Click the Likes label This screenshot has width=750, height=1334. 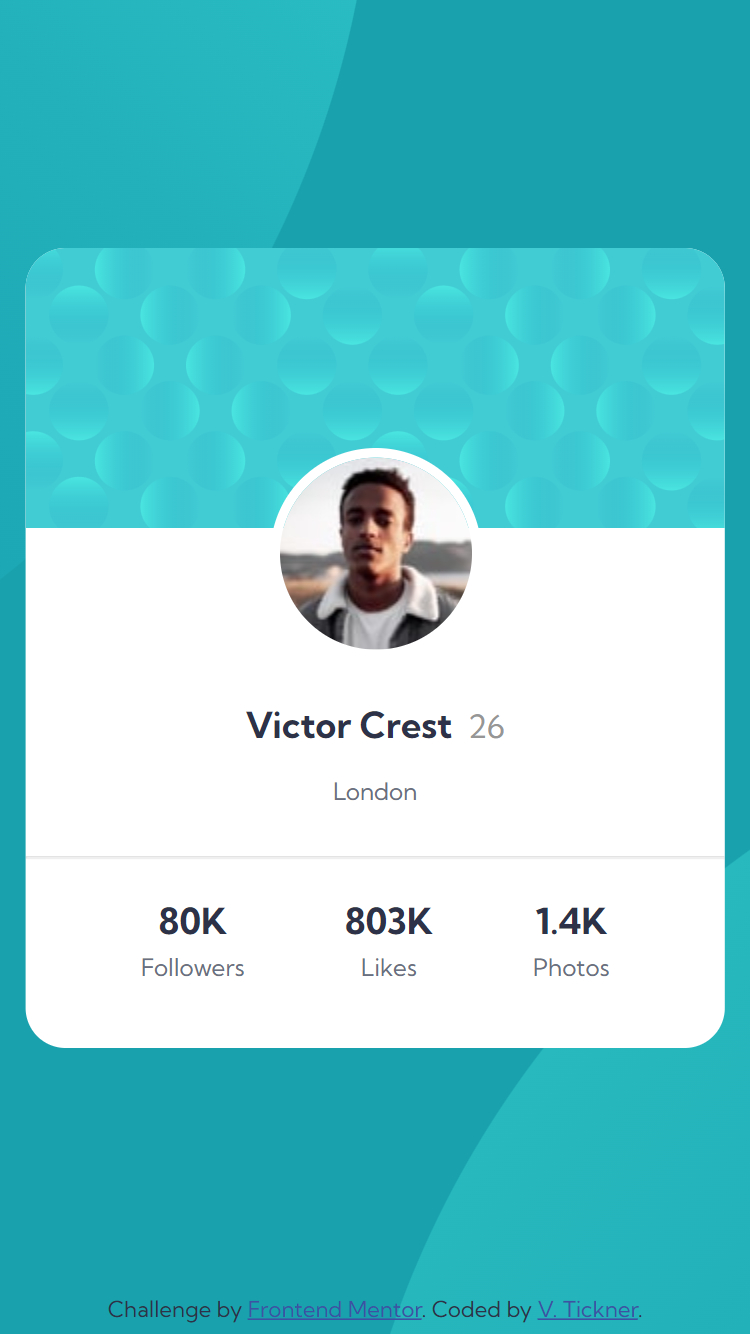pyautogui.click(x=389, y=968)
